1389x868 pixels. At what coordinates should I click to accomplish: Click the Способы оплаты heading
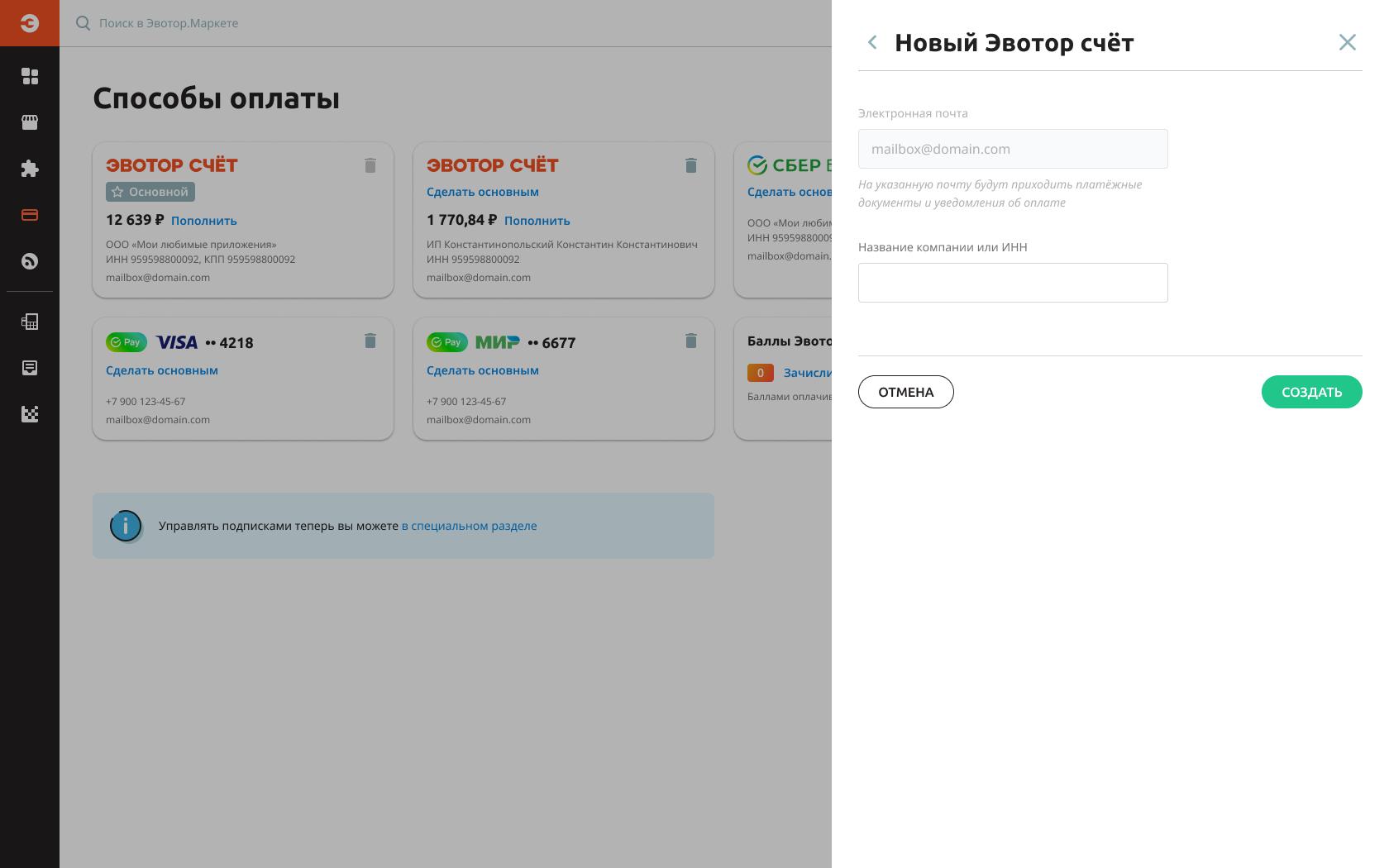tap(217, 98)
